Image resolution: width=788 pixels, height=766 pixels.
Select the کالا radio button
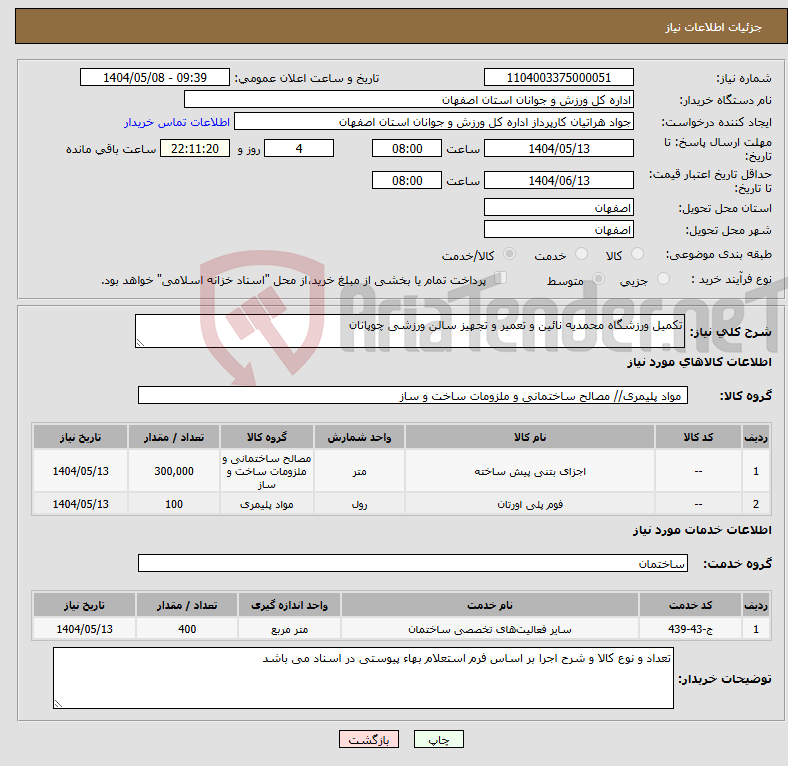[638, 255]
